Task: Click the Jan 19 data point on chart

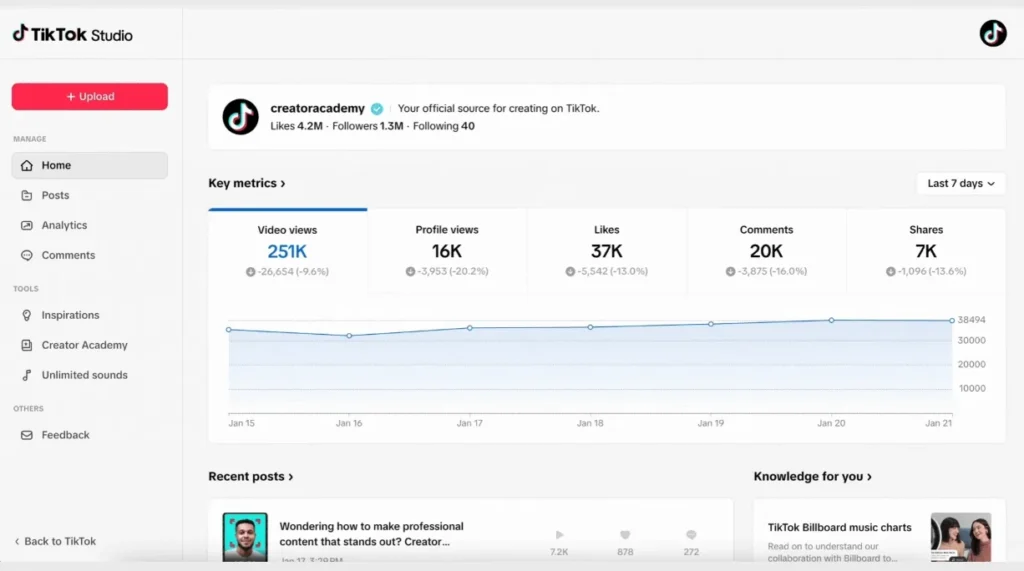Action: (x=711, y=324)
